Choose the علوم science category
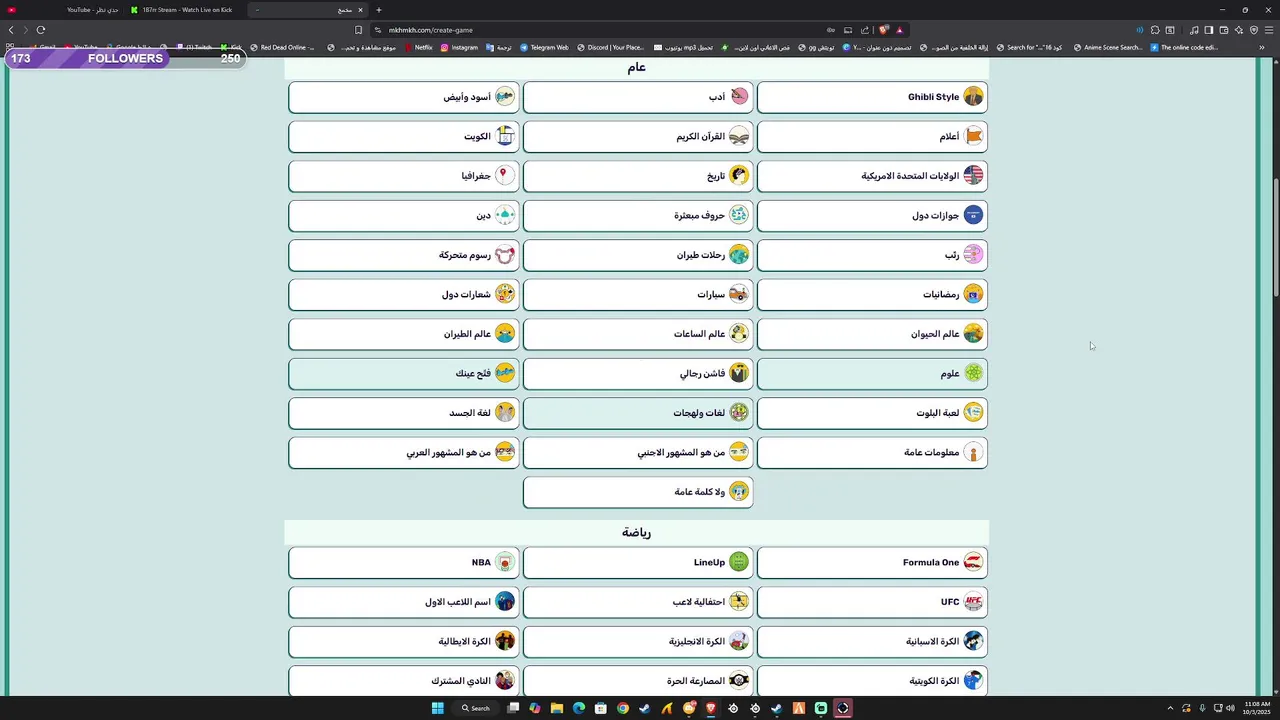Viewport: 1280px width, 720px height. 872,373
